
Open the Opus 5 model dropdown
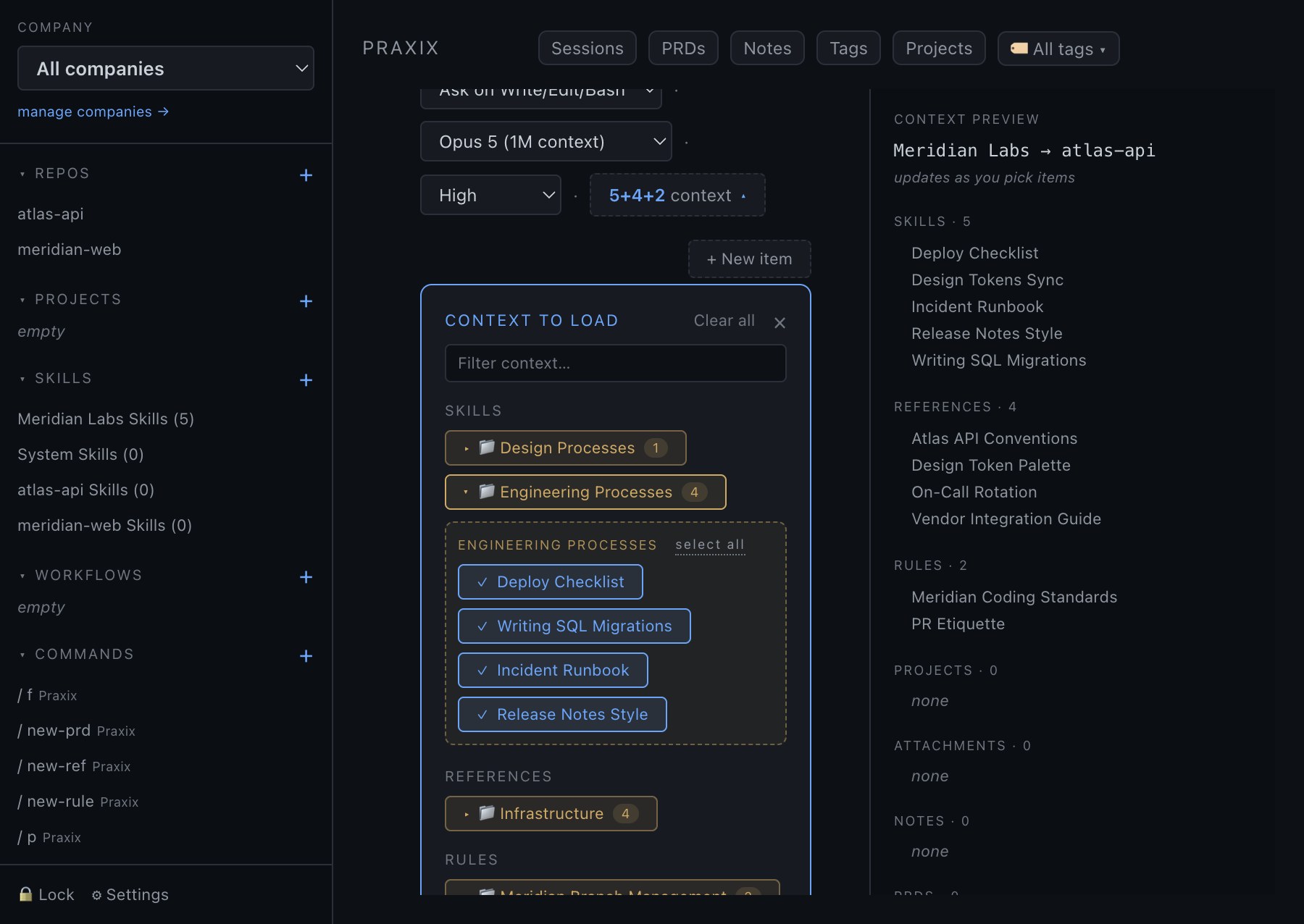[x=546, y=142]
